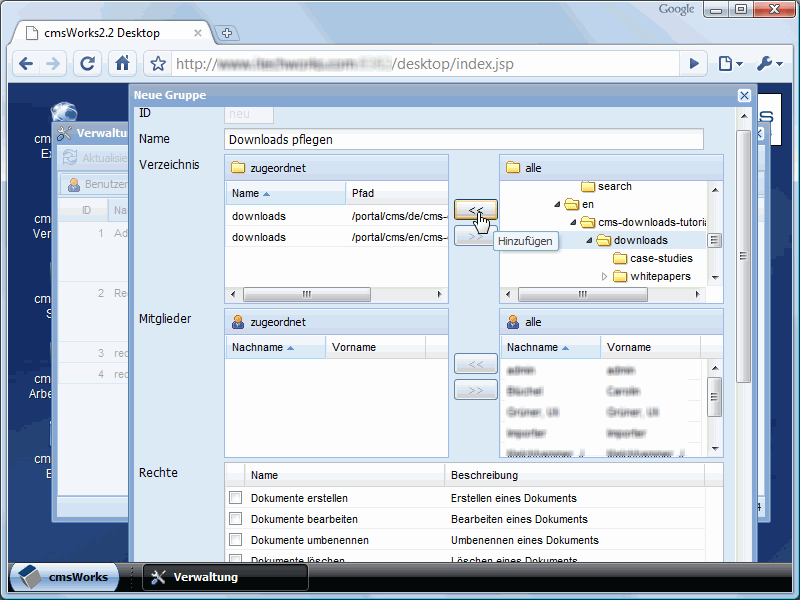
Task: Click Vorname header in assigned members
Action: click(x=376, y=347)
